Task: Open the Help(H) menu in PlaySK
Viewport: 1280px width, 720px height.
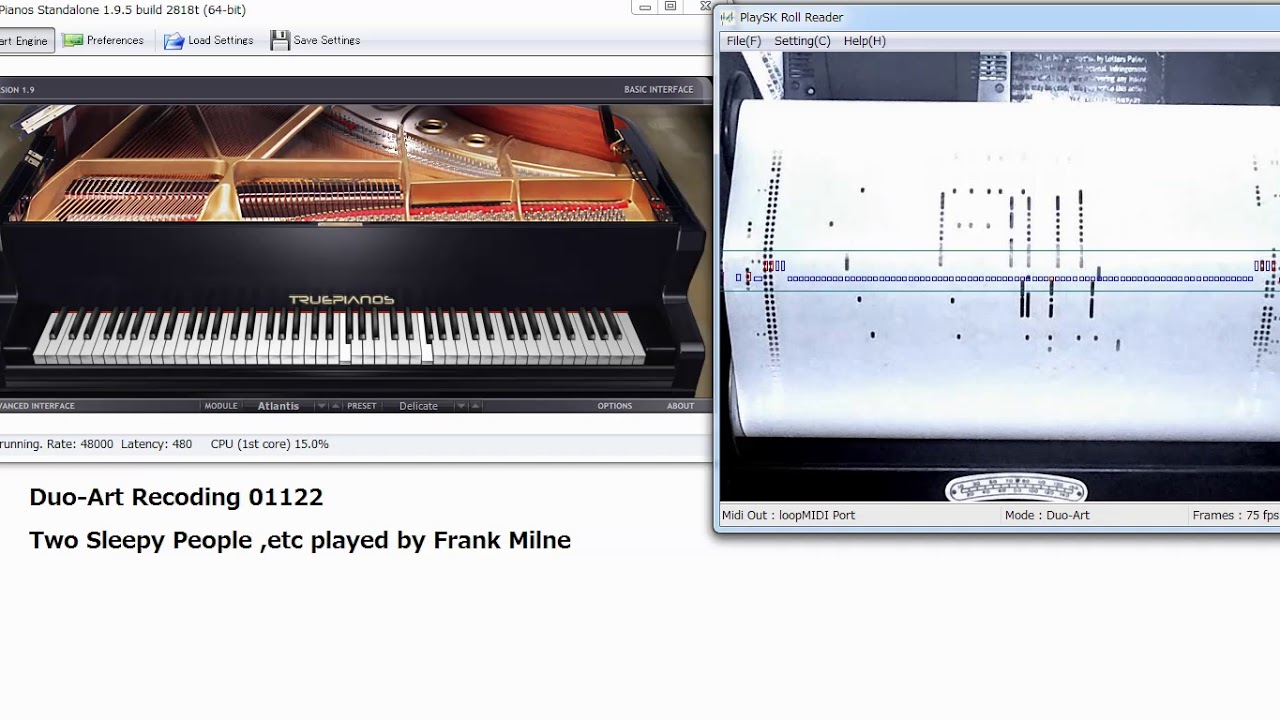Action: (865, 41)
